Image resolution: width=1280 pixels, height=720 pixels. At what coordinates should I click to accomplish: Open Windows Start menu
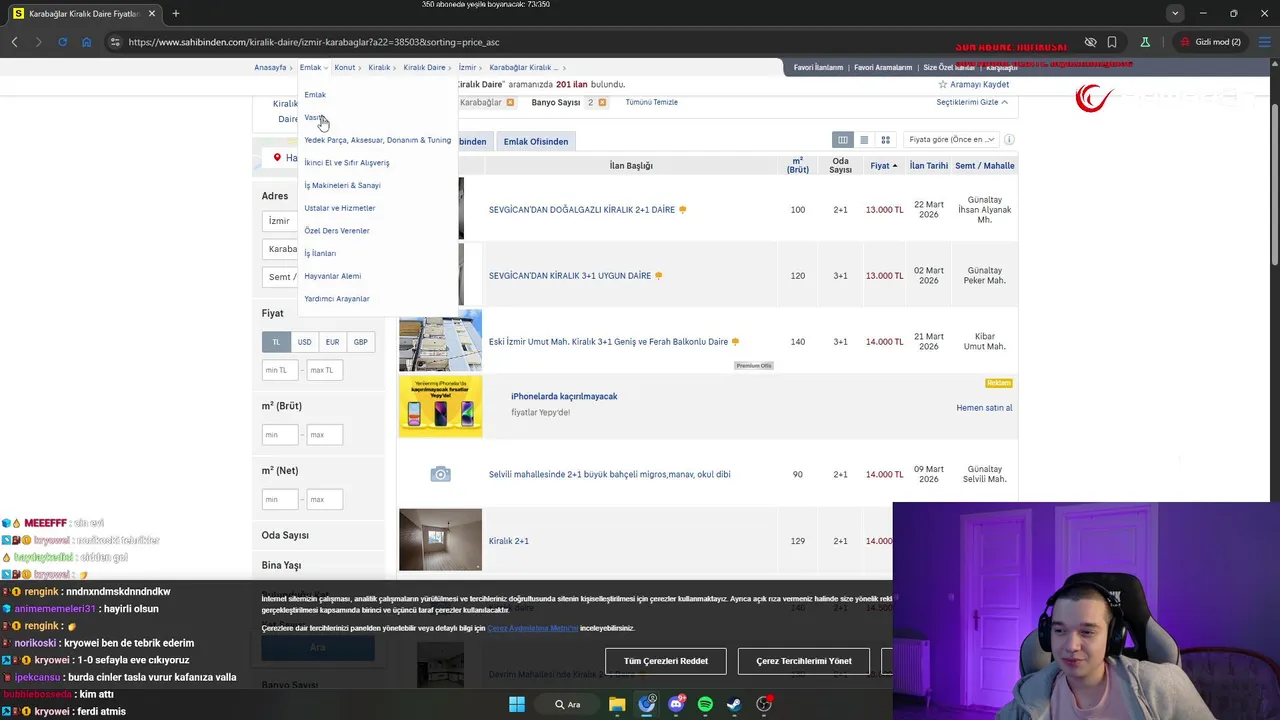coord(517,704)
